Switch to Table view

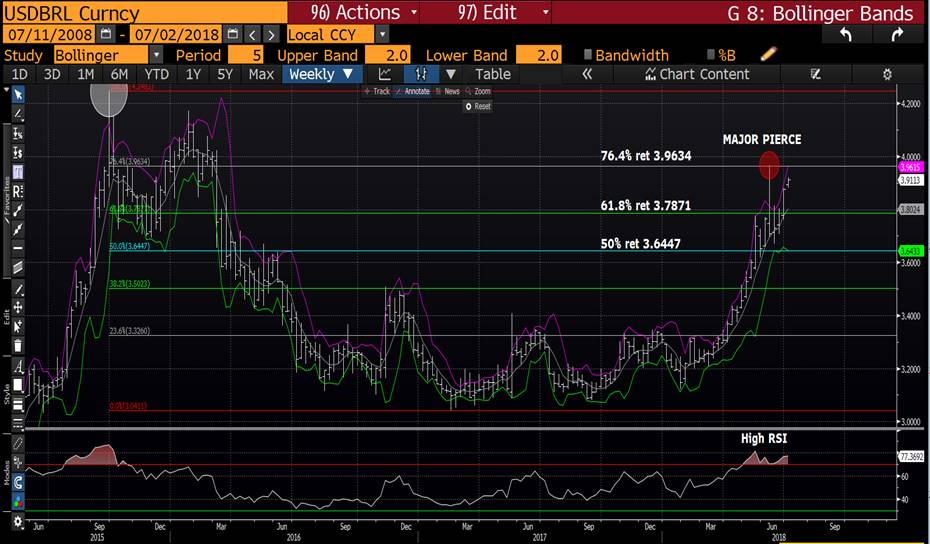[492, 74]
